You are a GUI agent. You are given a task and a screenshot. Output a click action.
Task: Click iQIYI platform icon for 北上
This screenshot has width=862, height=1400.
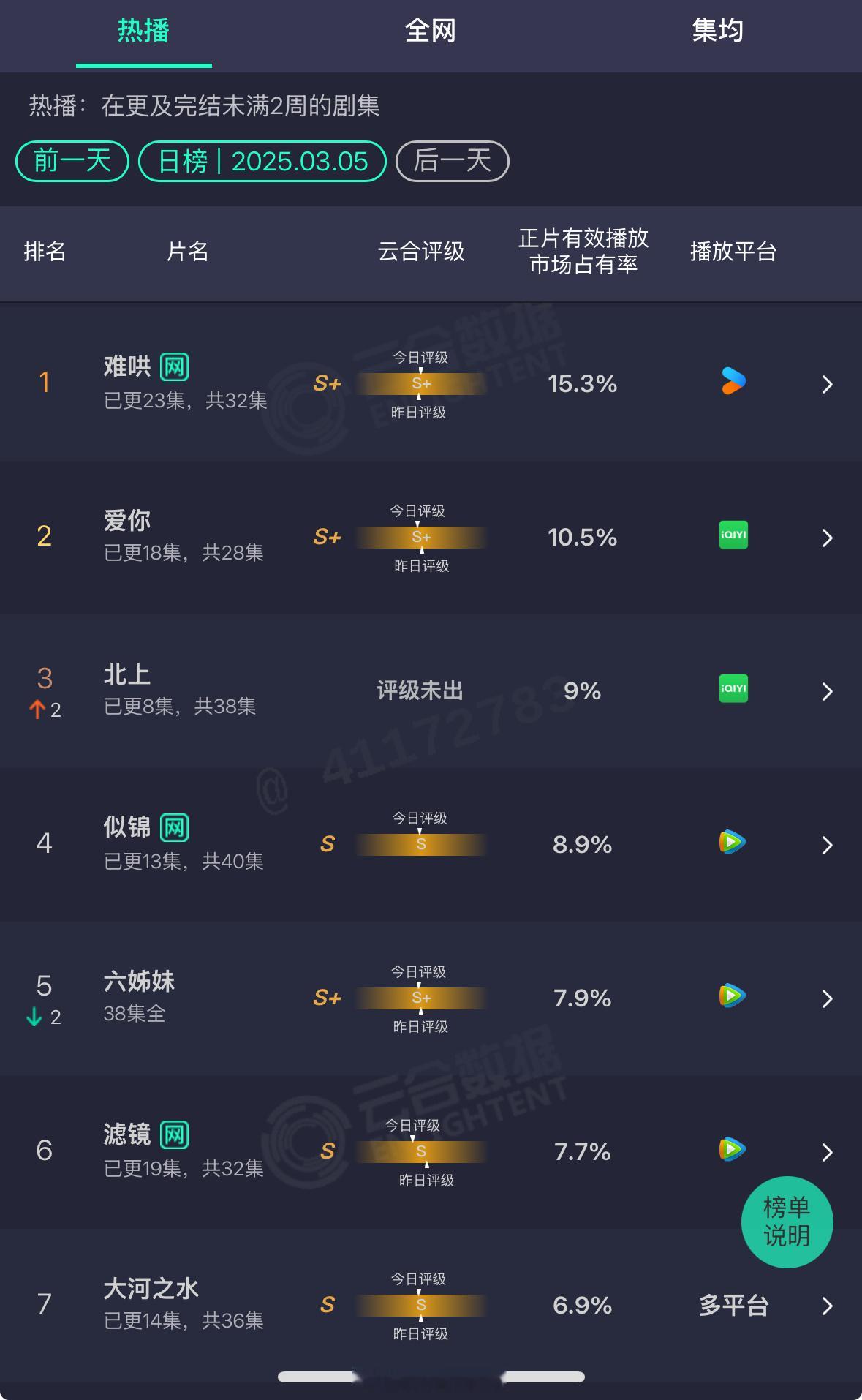(x=733, y=689)
